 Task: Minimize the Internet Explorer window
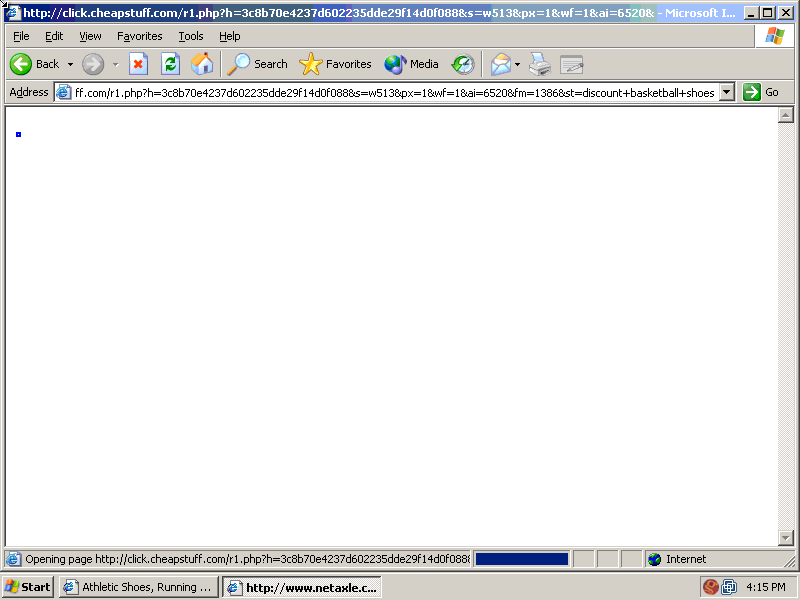[751, 13]
